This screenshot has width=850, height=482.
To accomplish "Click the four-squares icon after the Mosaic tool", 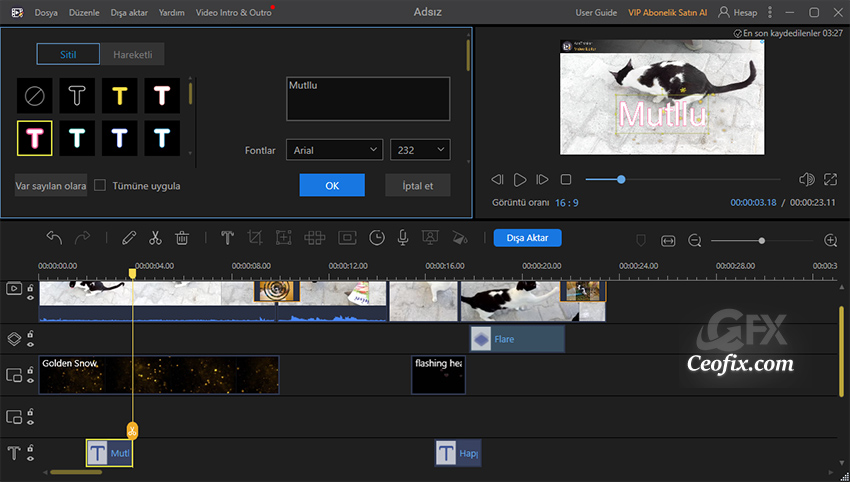I will click(314, 238).
